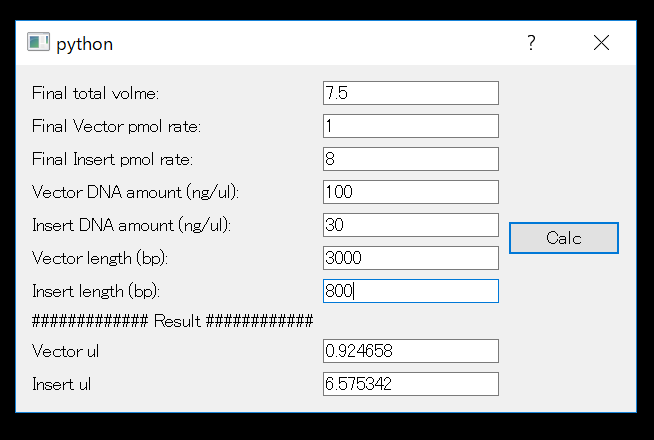Focus the Final total volme input field

coord(410,93)
